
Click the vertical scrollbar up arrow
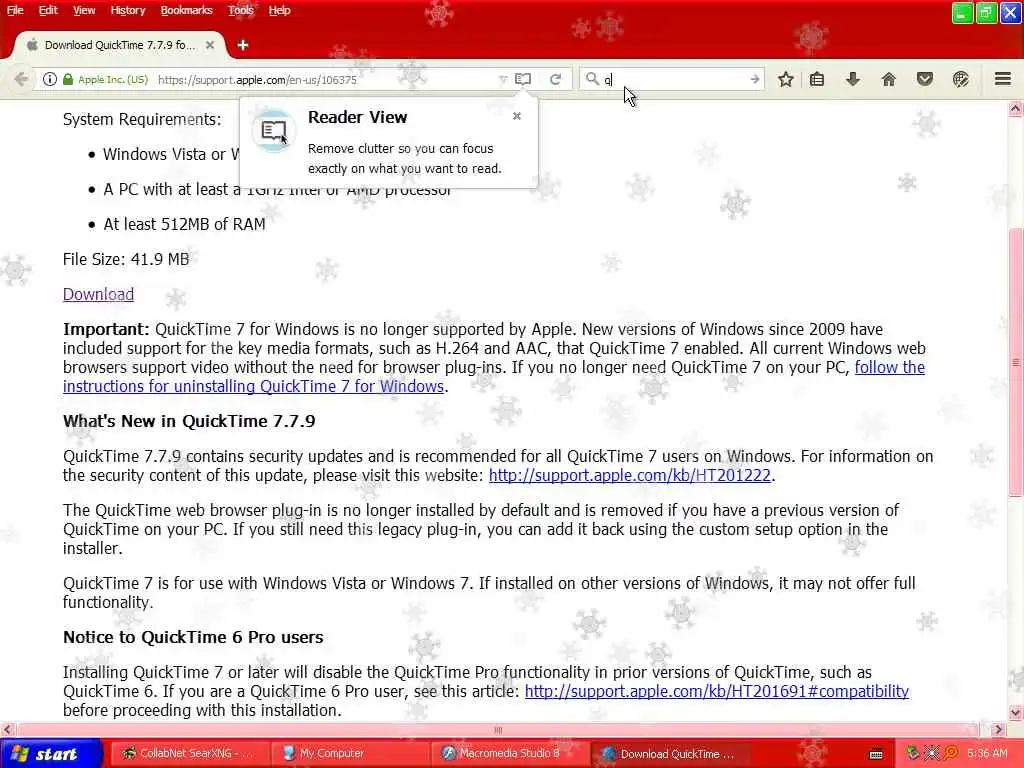(x=1016, y=108)
